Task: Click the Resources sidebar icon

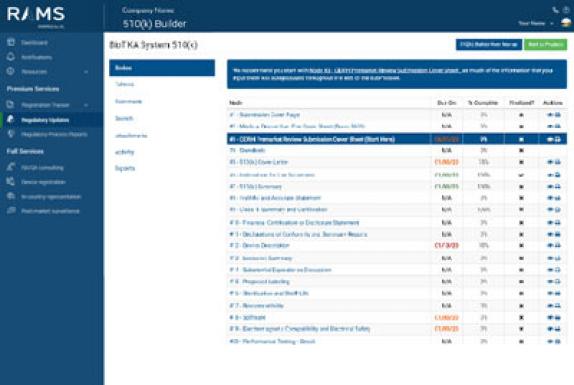Action: tap(11, 71)
